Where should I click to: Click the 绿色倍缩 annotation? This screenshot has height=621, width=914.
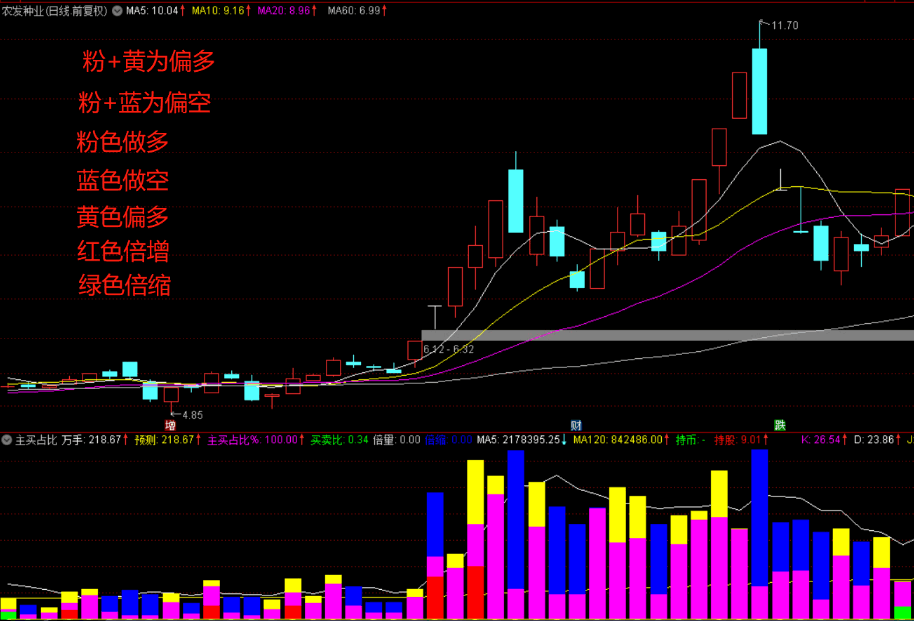point(125,285)
